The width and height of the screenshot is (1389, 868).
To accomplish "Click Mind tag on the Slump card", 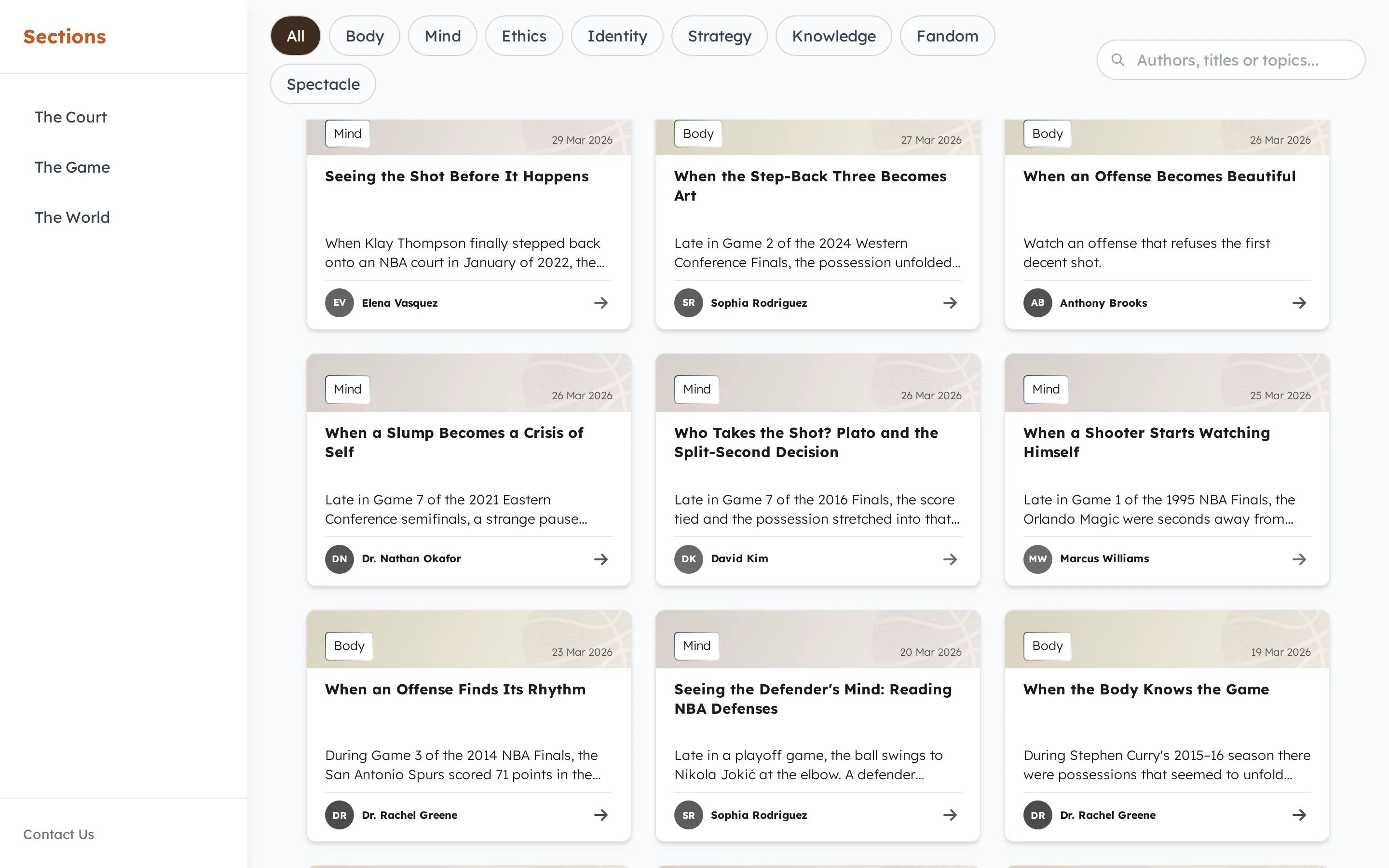I will point(347,389).
